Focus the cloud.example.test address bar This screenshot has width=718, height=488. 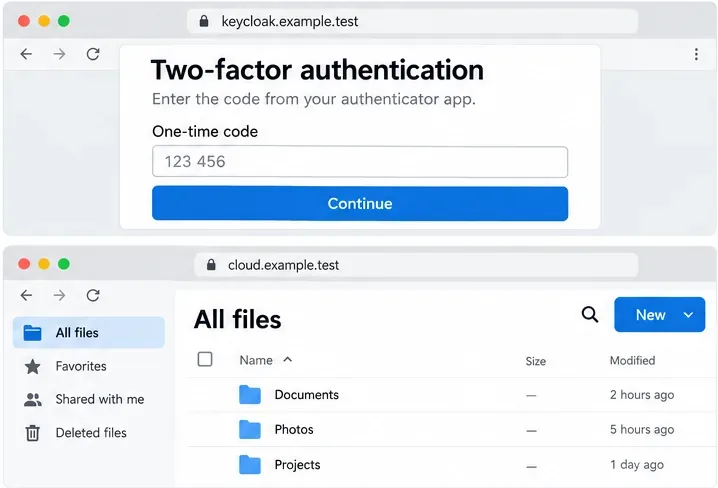[416, 265]
